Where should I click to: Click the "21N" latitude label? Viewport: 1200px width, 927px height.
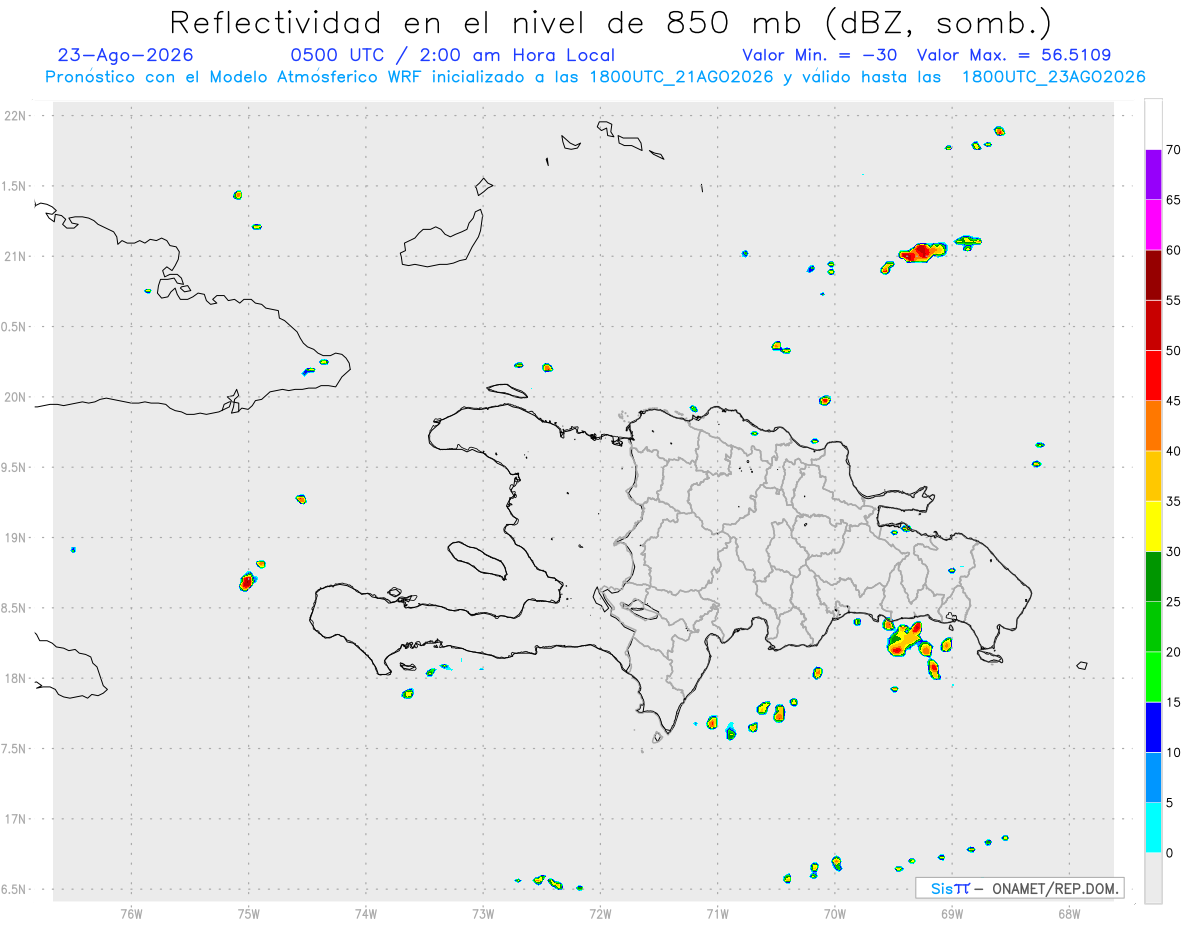click(16, 256)
